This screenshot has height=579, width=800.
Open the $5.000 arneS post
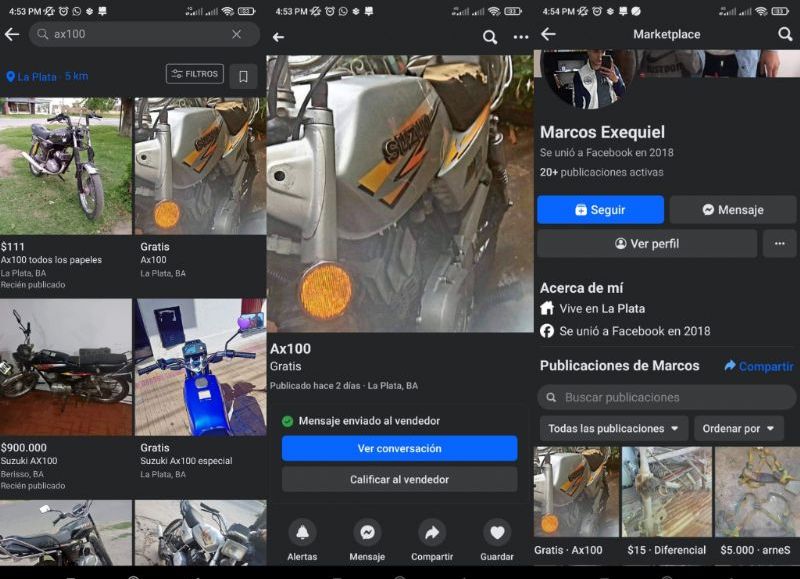757,501
